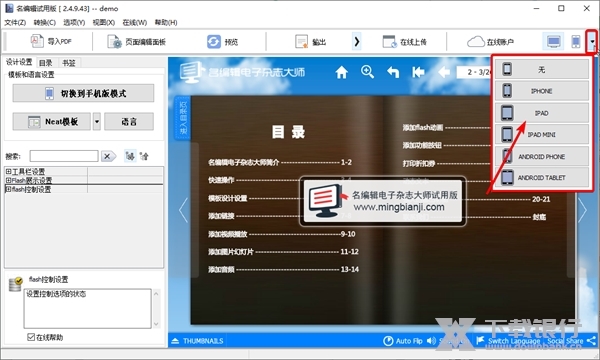Screen dimensions: 600x360
Task: Click previous page arrow in flipbook toolbar
Action: (x=443, y=72)
